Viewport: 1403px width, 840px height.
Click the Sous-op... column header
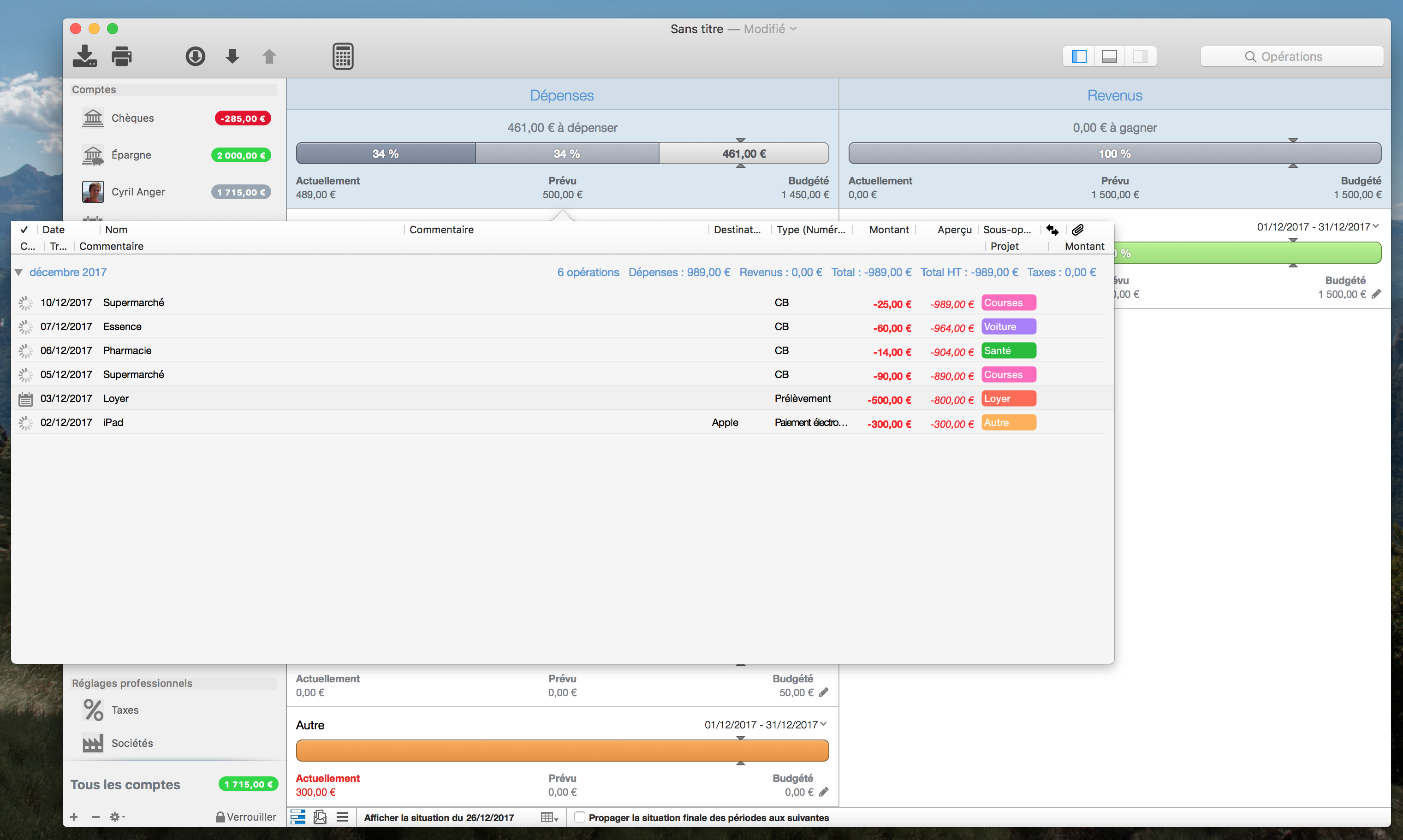pos(1007,229)
